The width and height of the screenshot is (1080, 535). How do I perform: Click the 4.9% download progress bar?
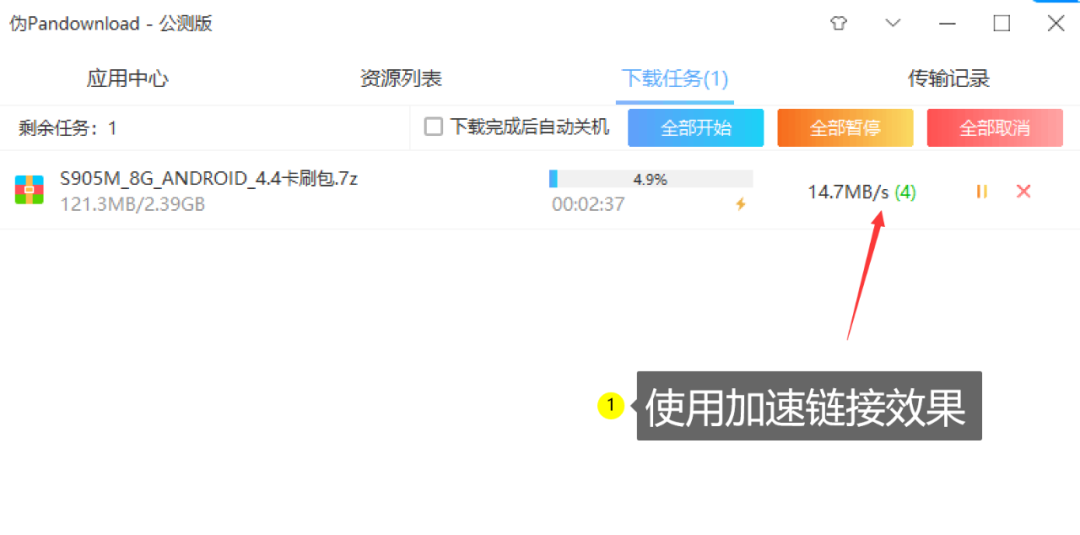pyautogui.click(x=651, y=180)
